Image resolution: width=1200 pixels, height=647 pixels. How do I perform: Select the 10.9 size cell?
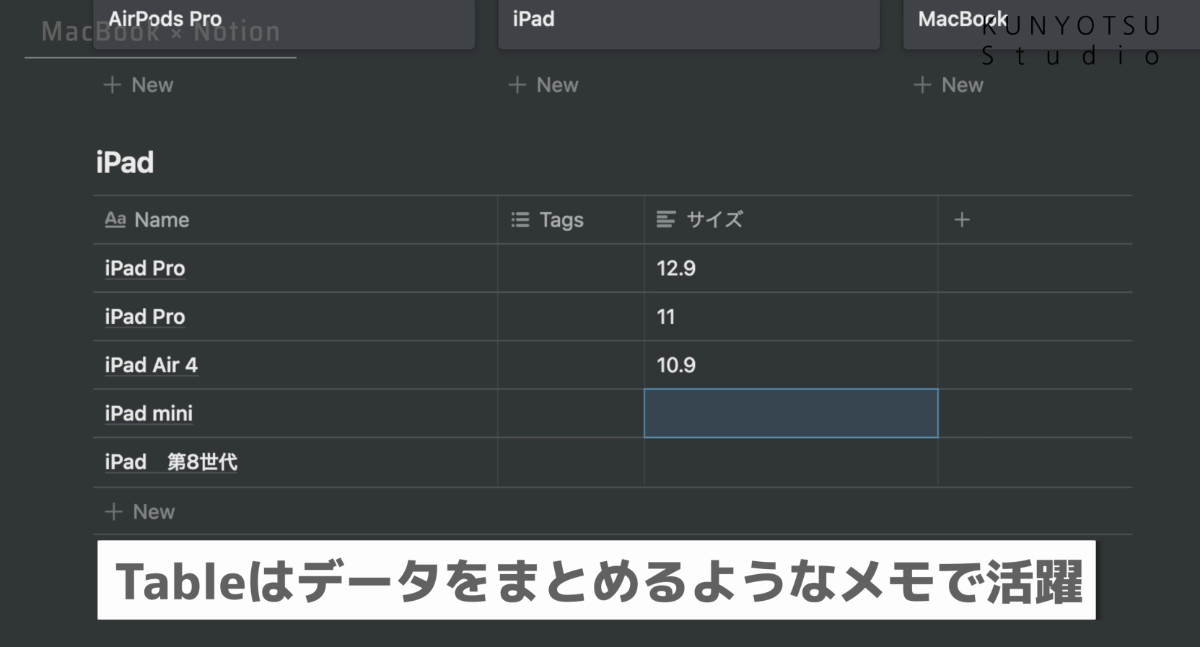coord(791,365)
